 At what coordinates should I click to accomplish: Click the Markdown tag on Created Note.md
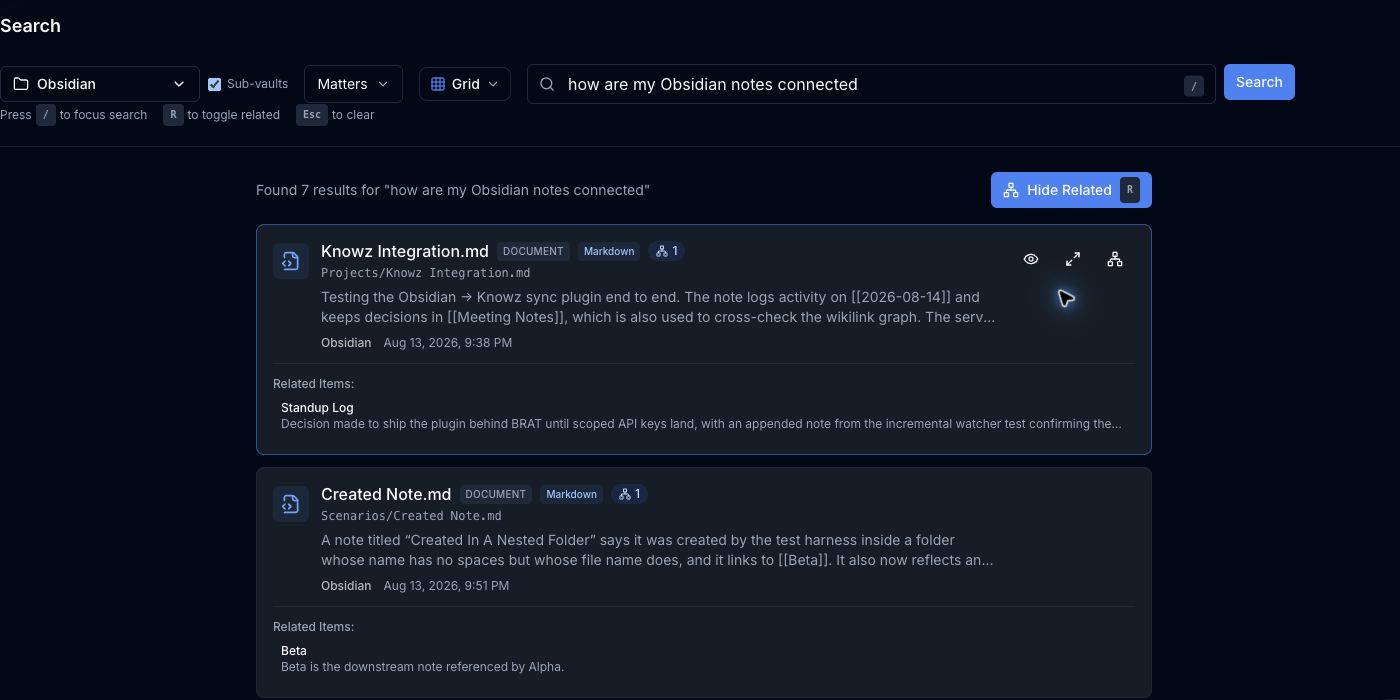tap(572, 494)
